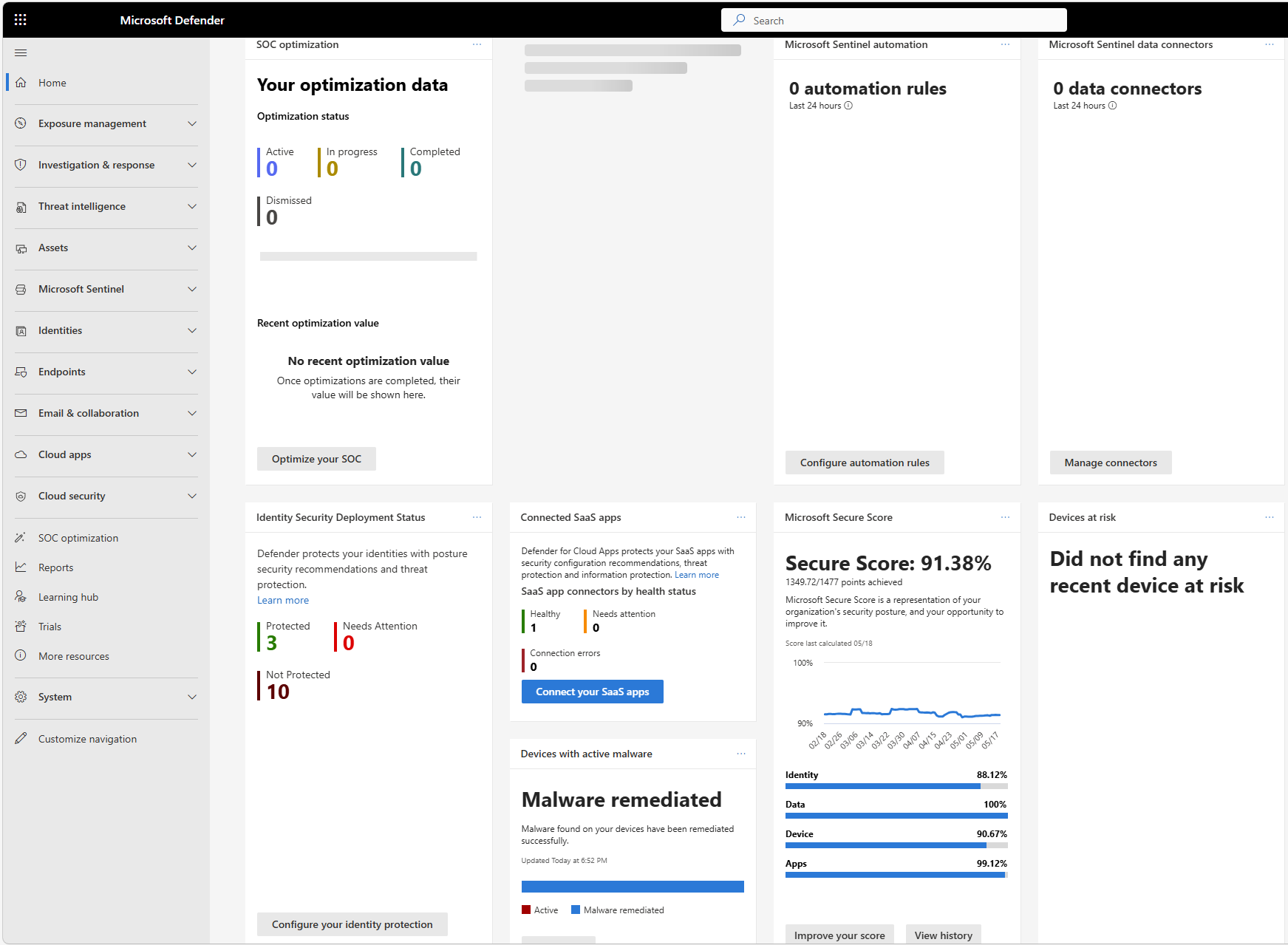This screenshot has width=1288, height=945.
Task: Open Connected SaaS apps card options menu
Action: tap(740, 517)
